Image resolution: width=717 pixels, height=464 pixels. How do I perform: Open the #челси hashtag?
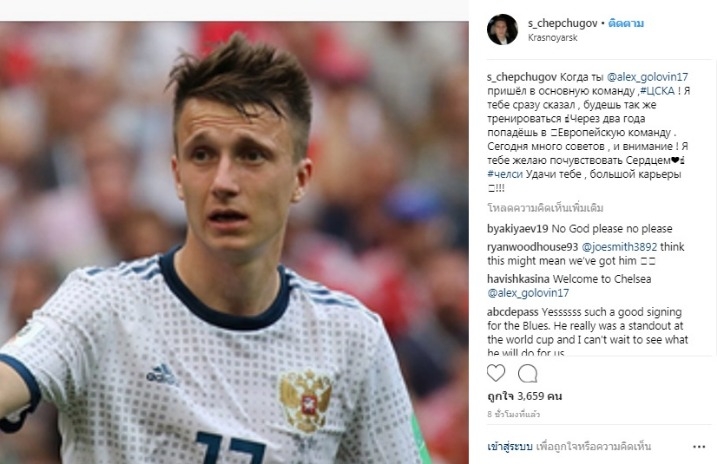click(x=505, y=174)
